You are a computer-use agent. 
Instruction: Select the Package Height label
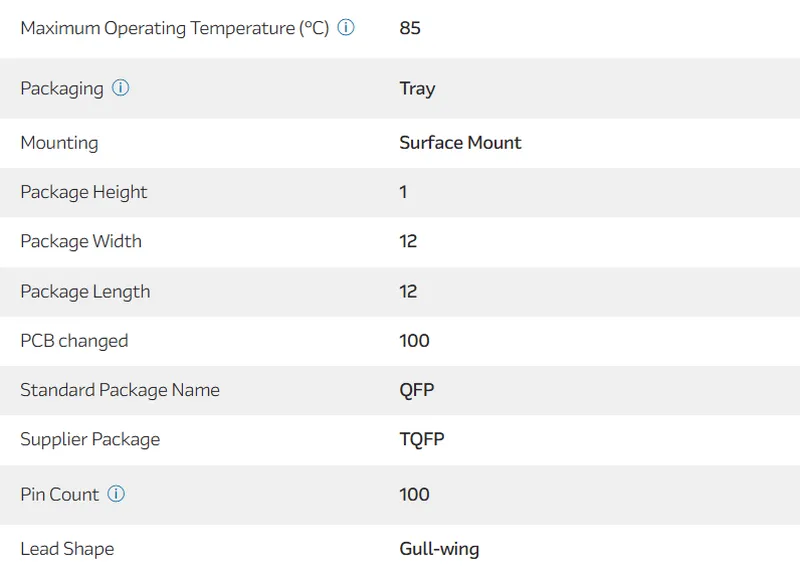point(84,192)
